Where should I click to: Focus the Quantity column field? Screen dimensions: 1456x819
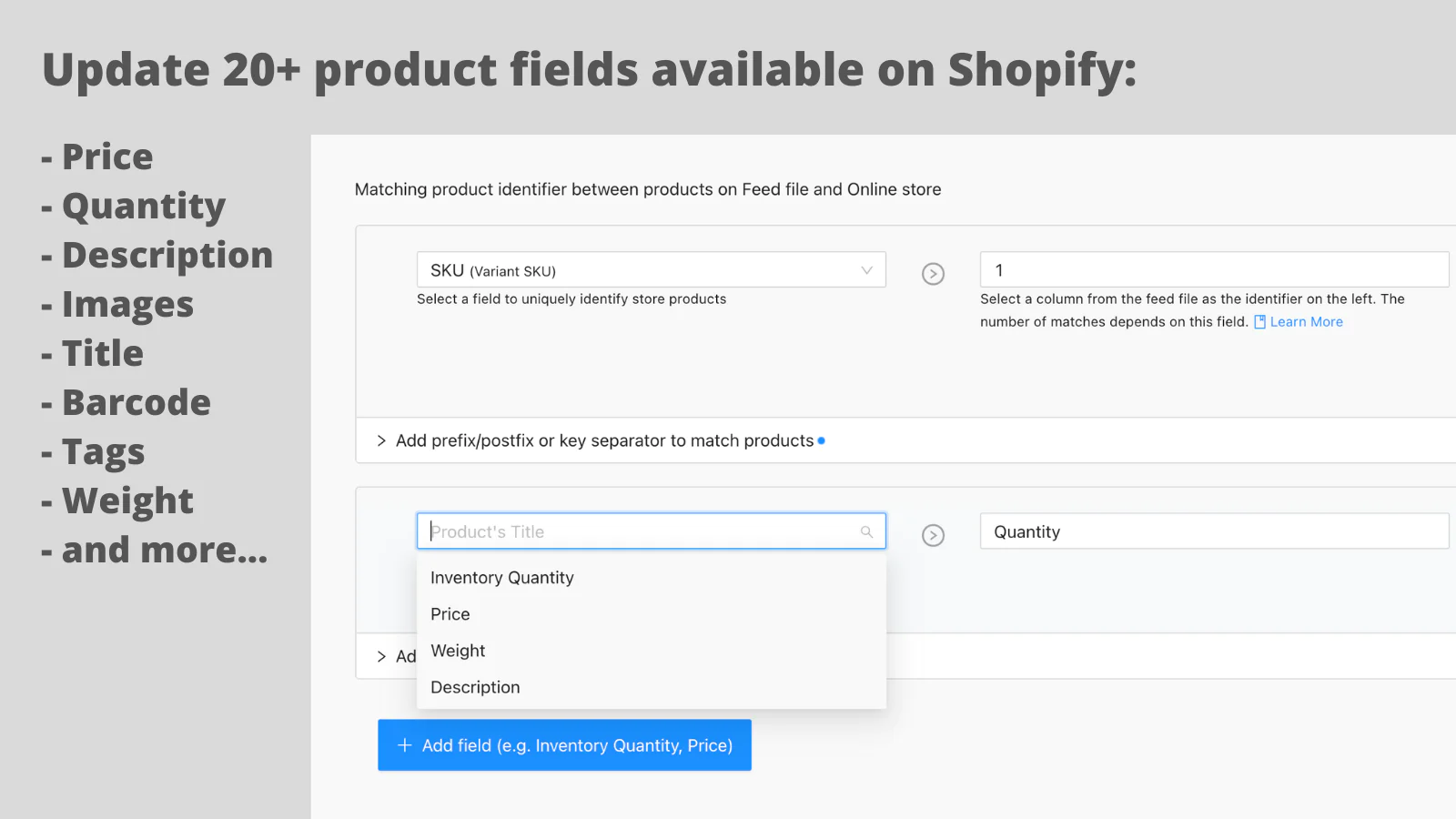coord(1214,531)
